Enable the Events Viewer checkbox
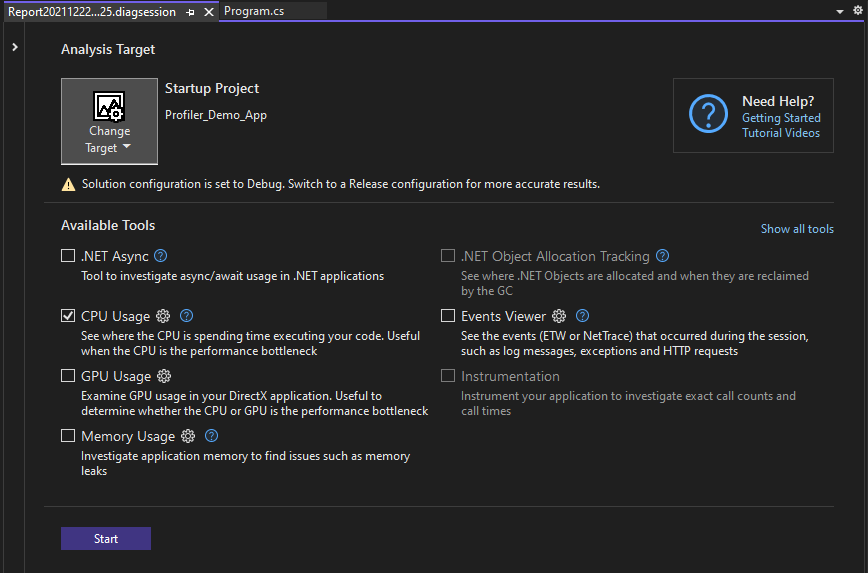The height and width of the screenshot is (573, 868). (x=448, y=316)
